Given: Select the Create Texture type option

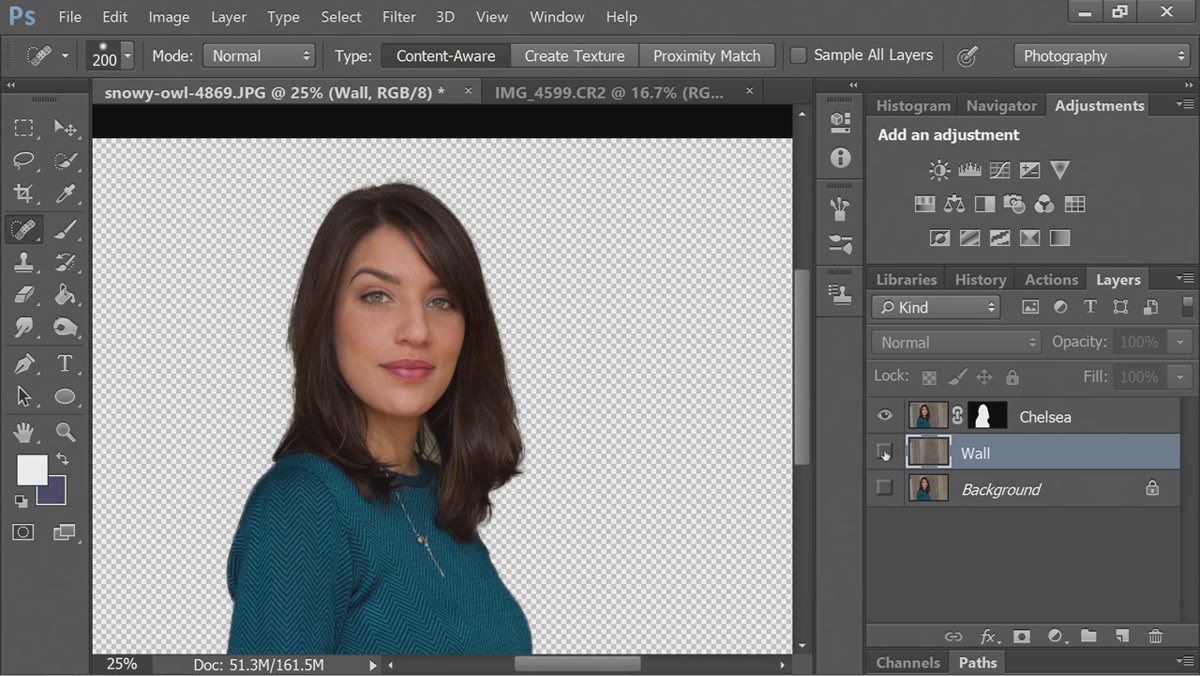Looking at the screenshot, I should 574,56.
